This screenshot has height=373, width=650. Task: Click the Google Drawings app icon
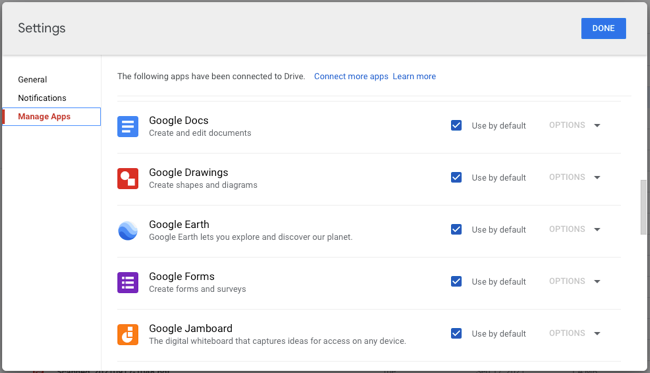(x=128, y=179)
